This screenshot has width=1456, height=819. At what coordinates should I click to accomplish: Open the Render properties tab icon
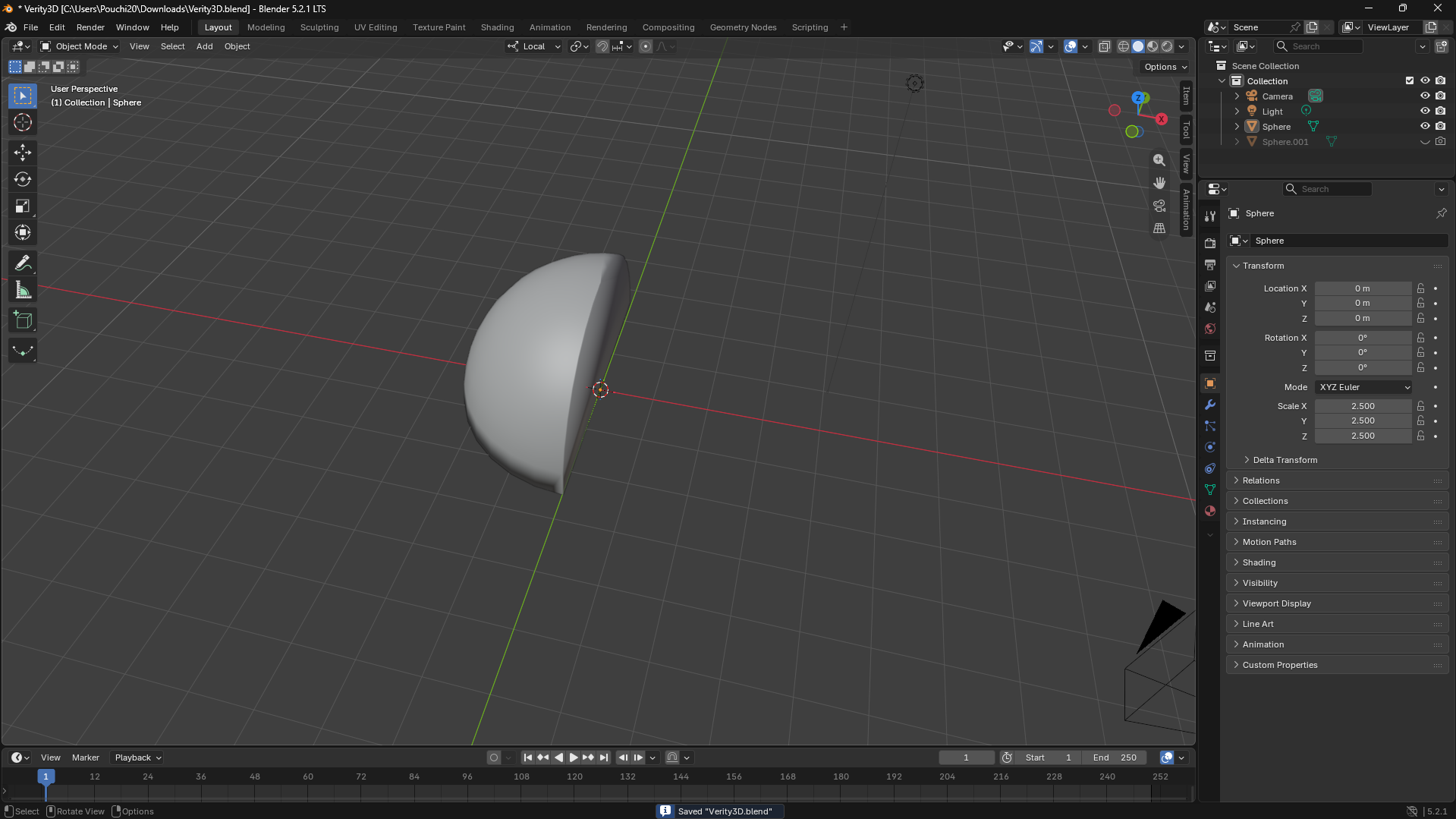pyautogui.click(x=1210, y=244)
